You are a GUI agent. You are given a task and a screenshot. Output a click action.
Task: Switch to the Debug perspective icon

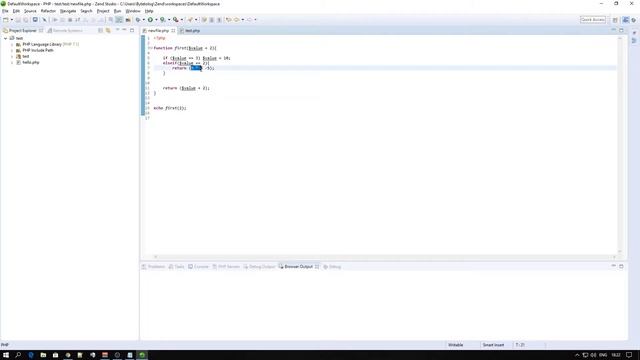click(634, 20)
